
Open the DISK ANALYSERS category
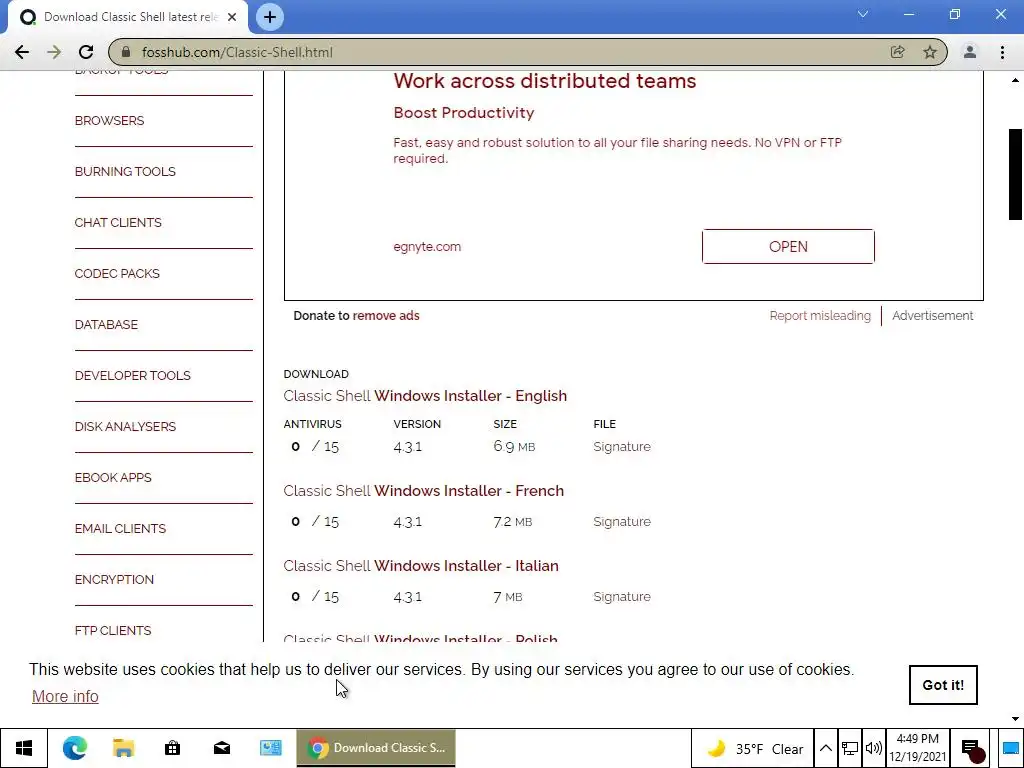pyautogui.click(x=125, y=426)
